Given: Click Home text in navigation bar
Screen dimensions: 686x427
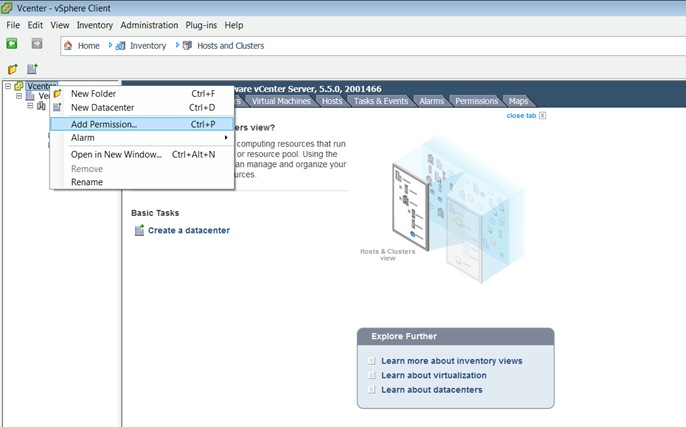Looking at the screenshot, I should pos(88,46).
